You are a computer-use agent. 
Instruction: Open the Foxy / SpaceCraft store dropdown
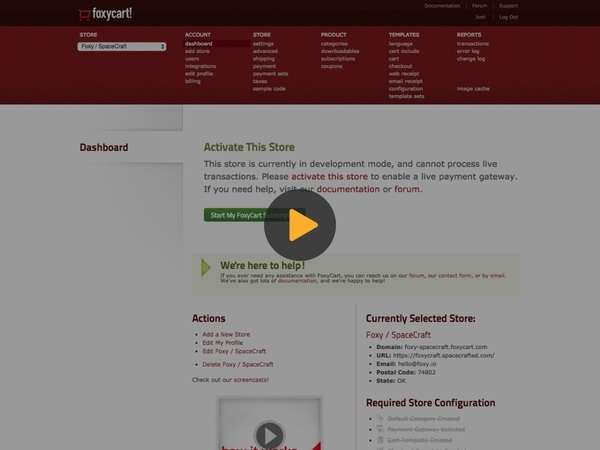pyautogui.click(x=122, y=46)
